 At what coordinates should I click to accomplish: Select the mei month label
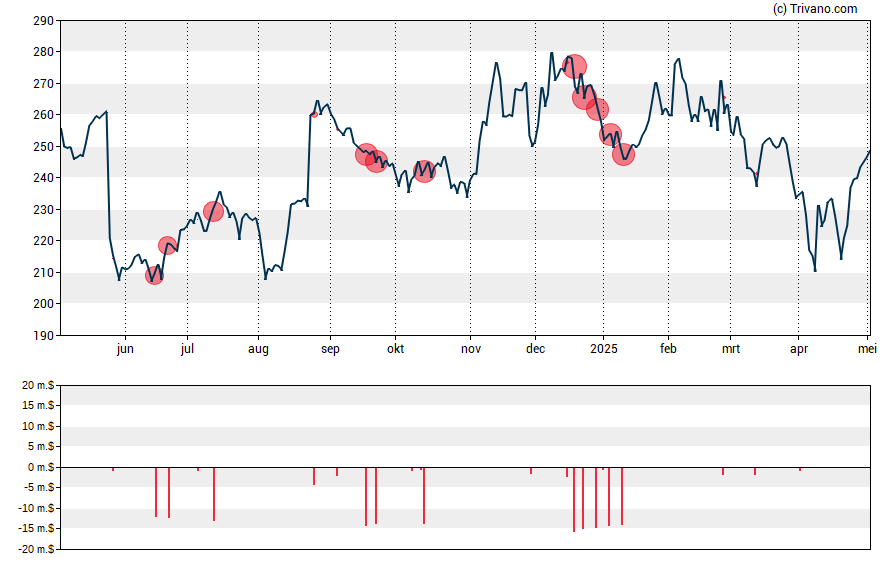[867, 349]
